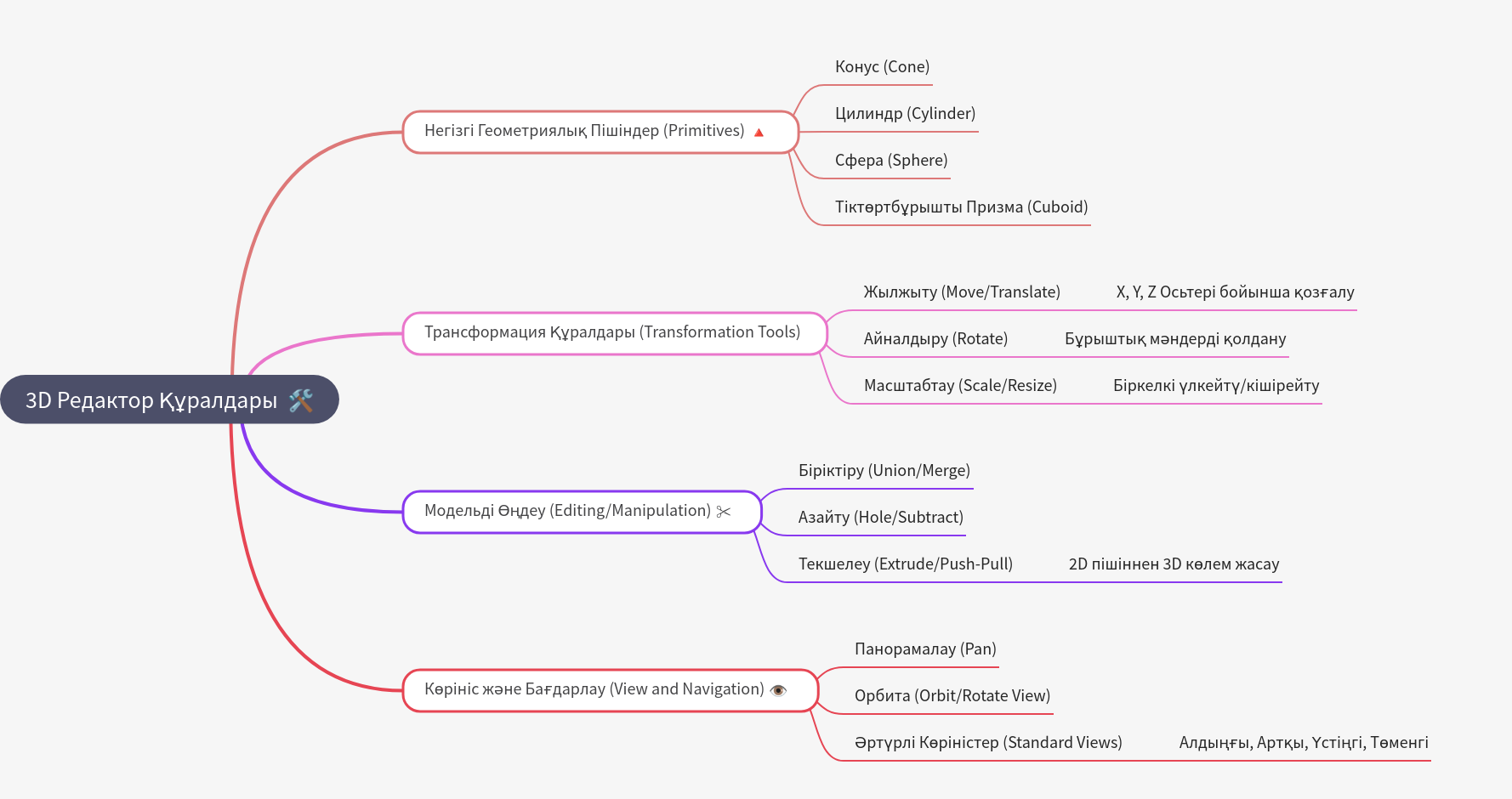Select the Негізгі Геометриялық Пішіндер (Primitives) node
Image resolution: width=1512 pixels, height=799 pixels.
(x=583, y=131)
